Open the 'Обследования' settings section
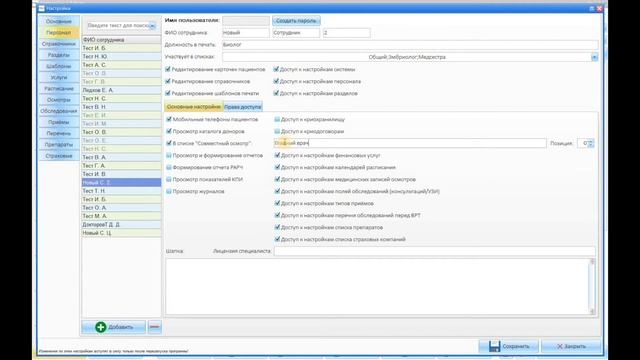 59,111
